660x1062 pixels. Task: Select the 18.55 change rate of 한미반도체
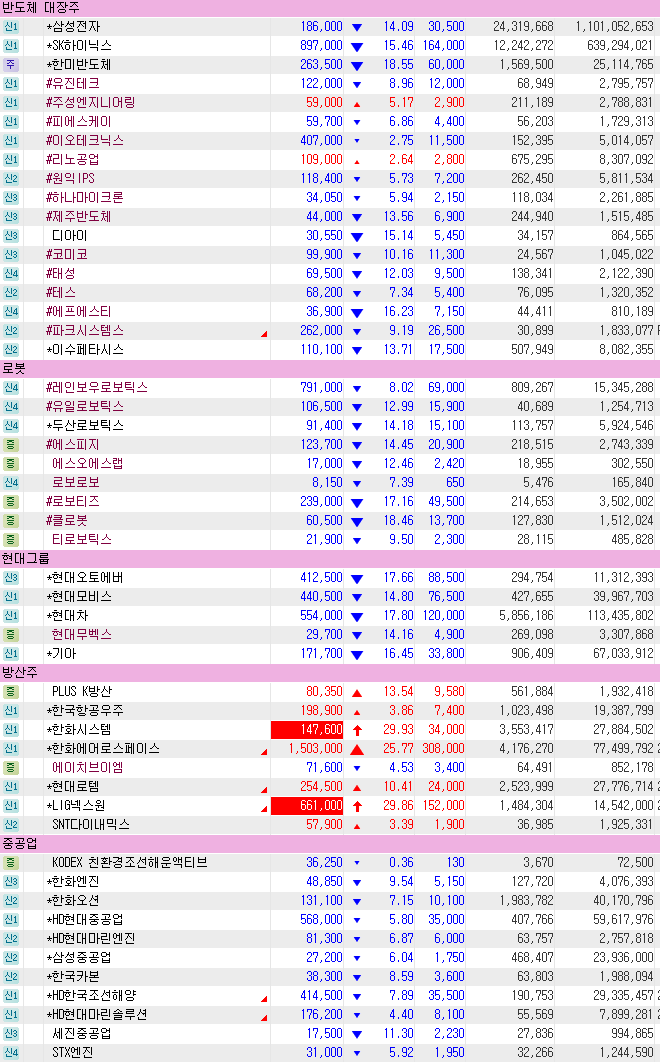pyautogui.click(x=398, y=64)
